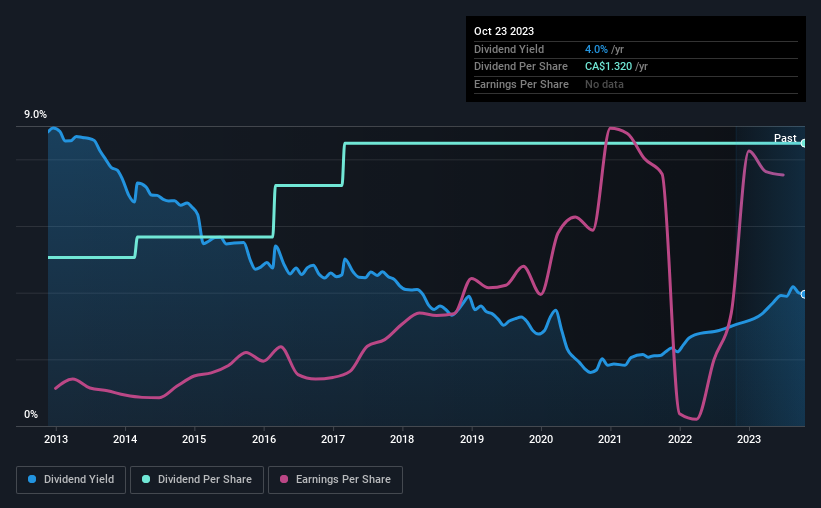The image size is (821, 508).
Task: Click the Dividend Yield tooltip row label
Action: 509,49
